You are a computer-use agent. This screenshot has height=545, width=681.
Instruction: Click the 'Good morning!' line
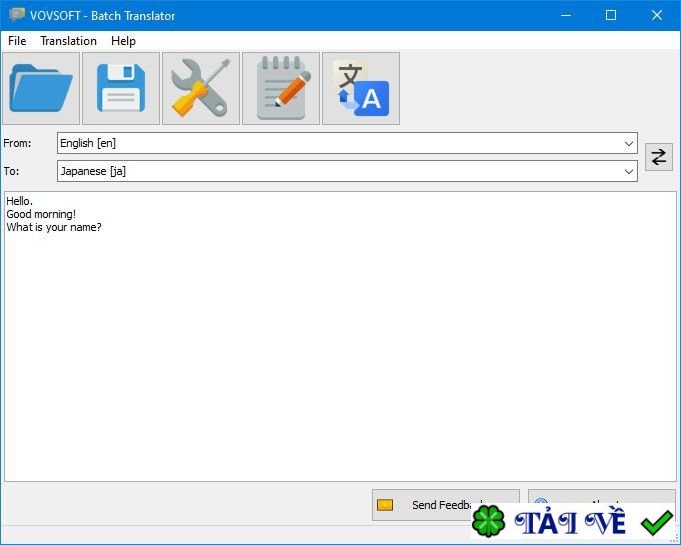tap(41, 214)
